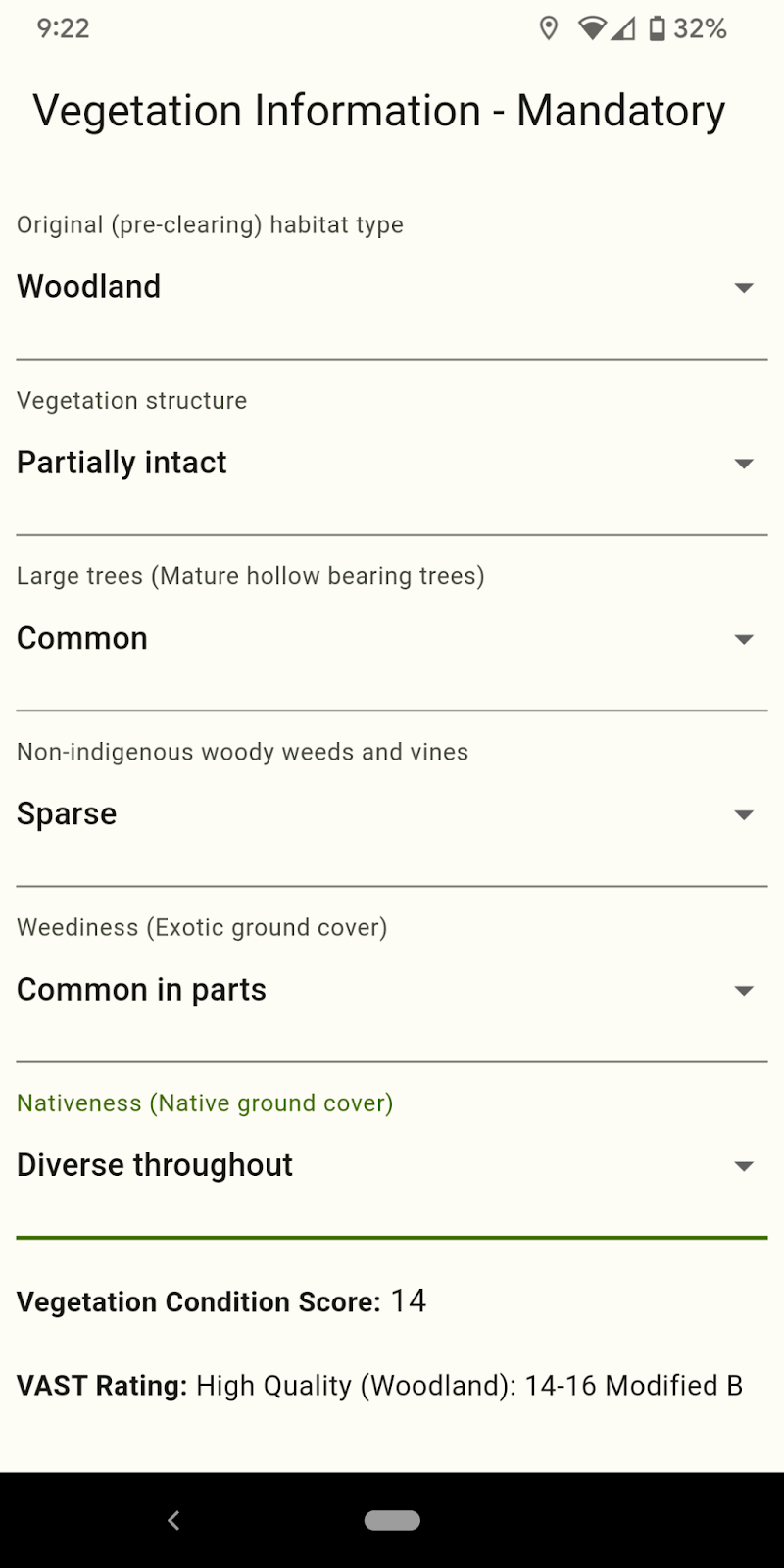Tap the Diverse throughout value
Screen dimensions: 784x1568
155,1165
